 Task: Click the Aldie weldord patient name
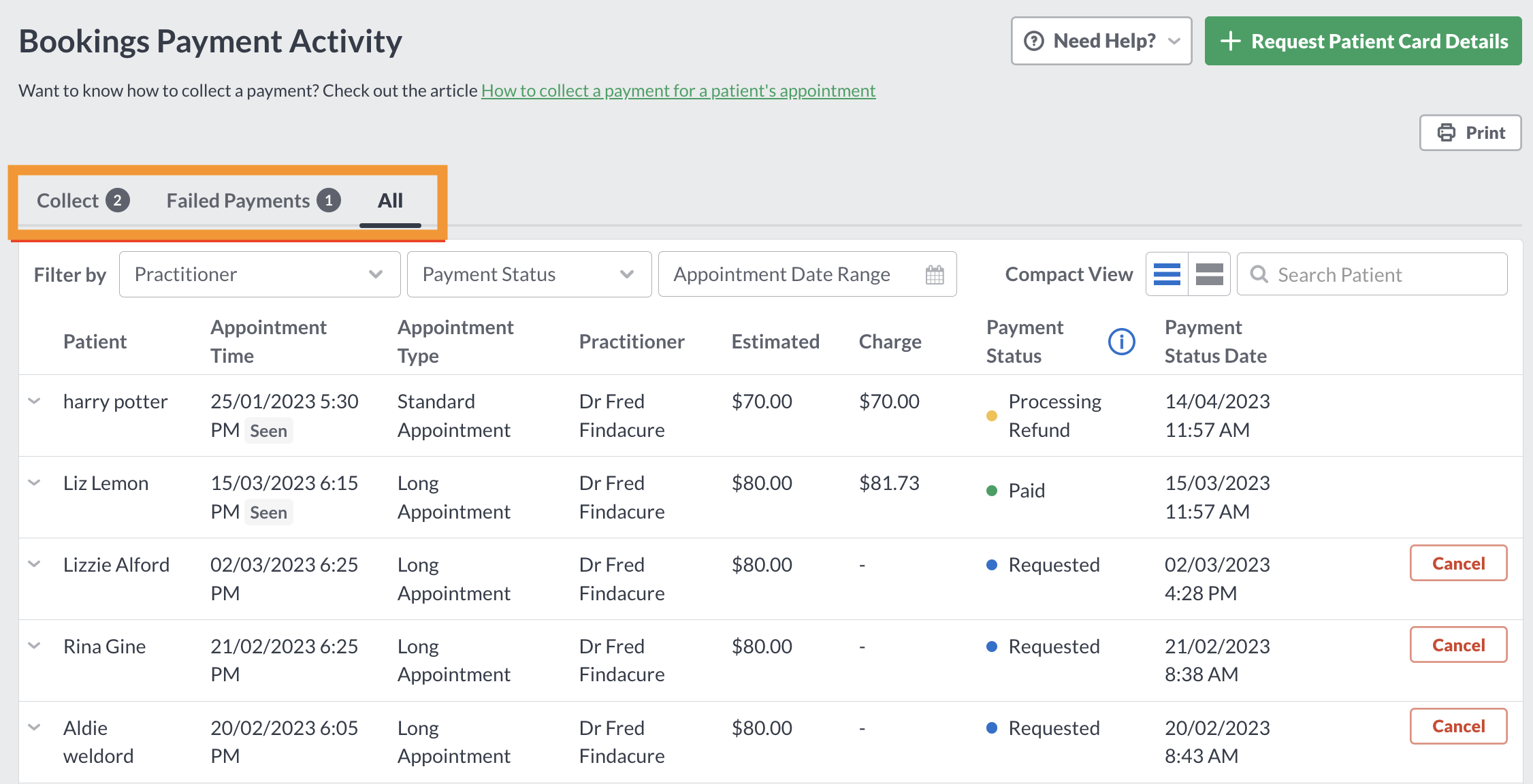tap(98, 742)
